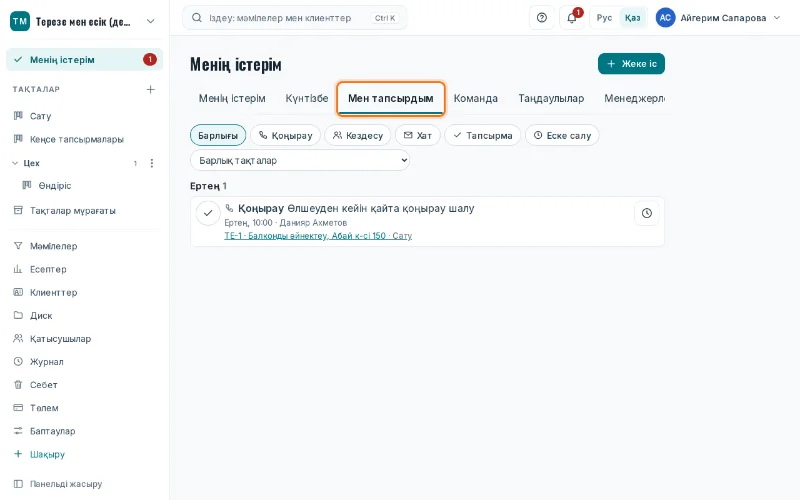Open notifications bell icon

[572, 18]
